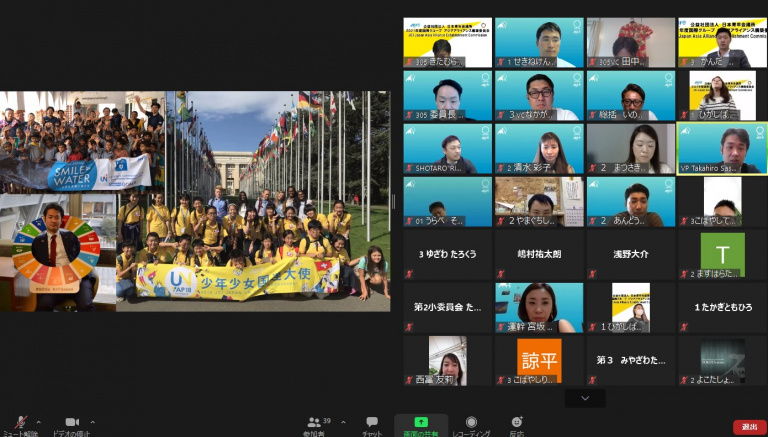Viewport: 768px width, 437px height.
Task: Expand video options arrow beside camera
Action: click(93, 421)
